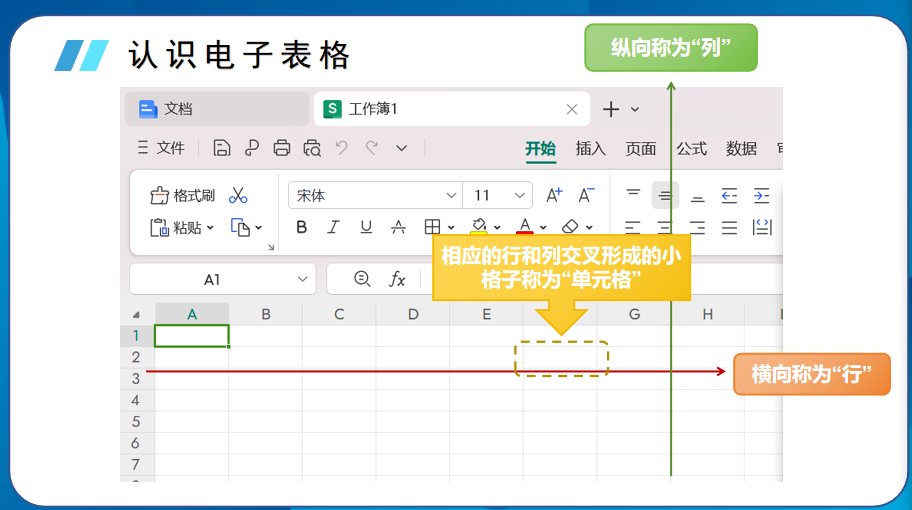Select column C header
Viewport: 912px width, 510px height.
339,314
